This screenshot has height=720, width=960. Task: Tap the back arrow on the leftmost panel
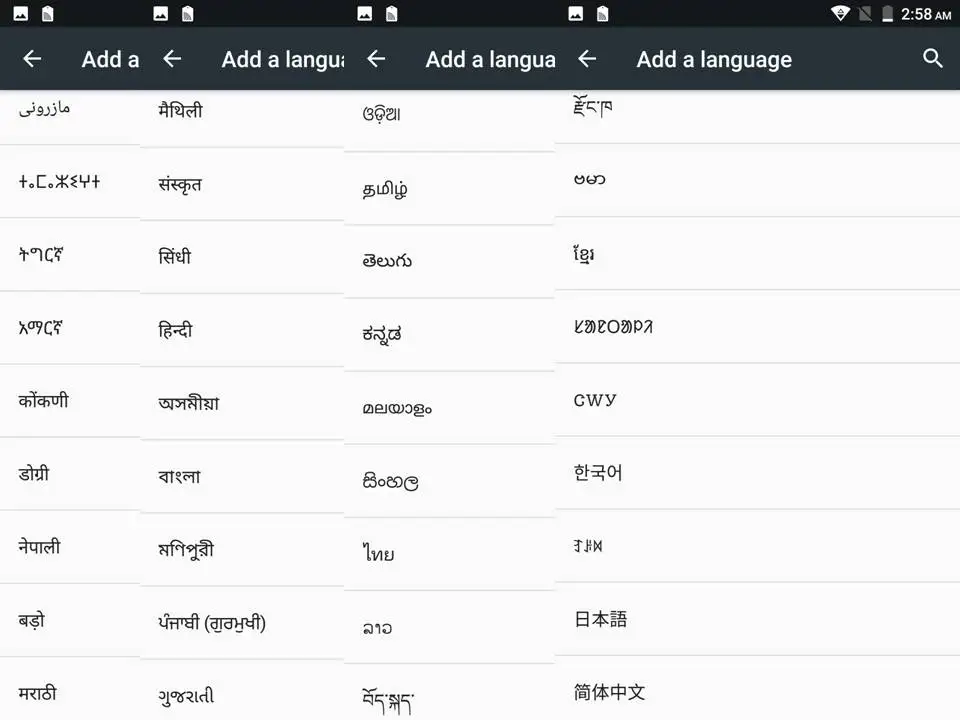coord(32,59)
